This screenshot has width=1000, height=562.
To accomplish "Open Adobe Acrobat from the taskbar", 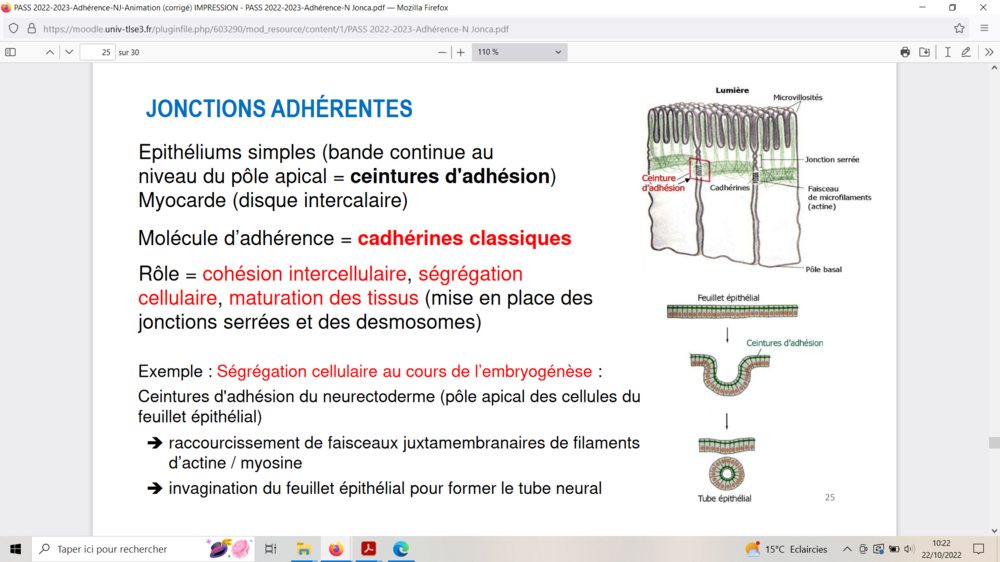I will (x=368, y=549).
